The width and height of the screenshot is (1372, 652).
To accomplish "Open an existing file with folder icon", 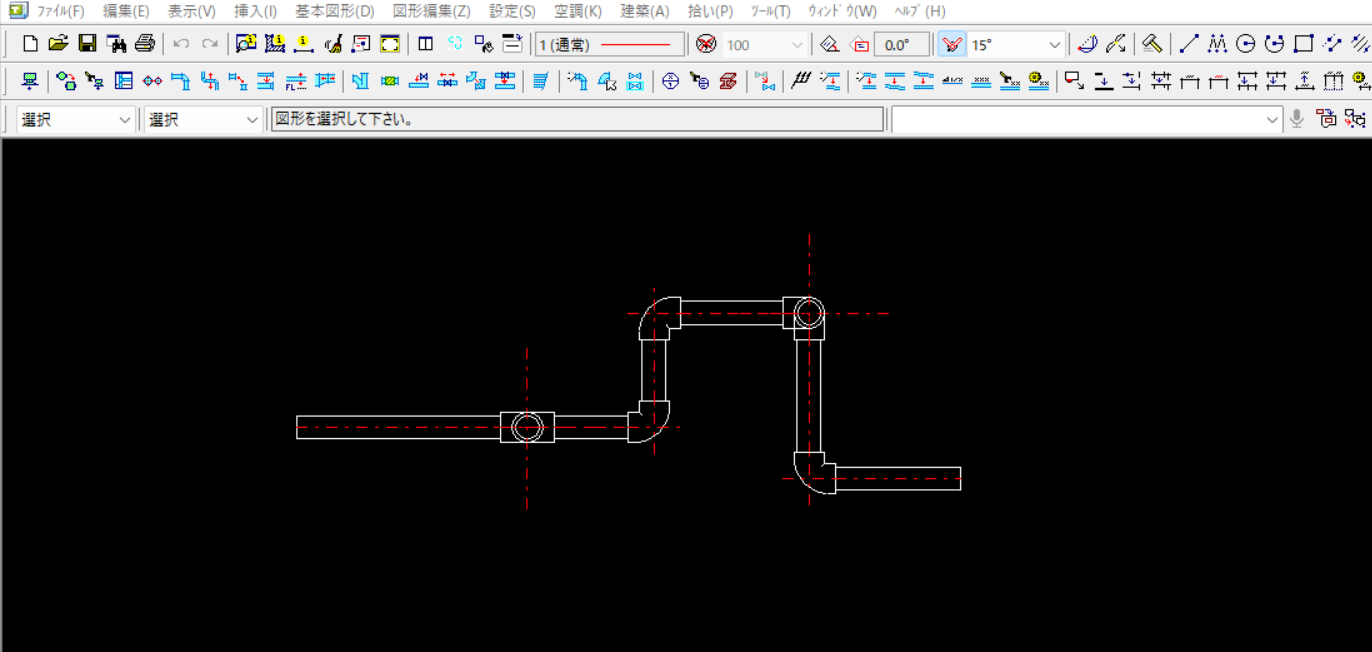I will [x=58, y=44].
